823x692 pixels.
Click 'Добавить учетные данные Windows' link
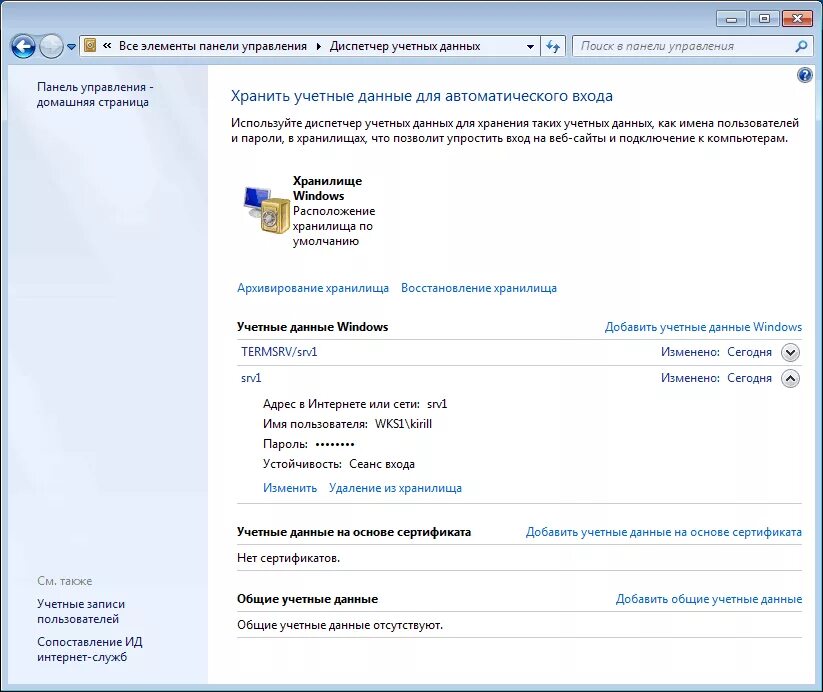click(703, 327)
